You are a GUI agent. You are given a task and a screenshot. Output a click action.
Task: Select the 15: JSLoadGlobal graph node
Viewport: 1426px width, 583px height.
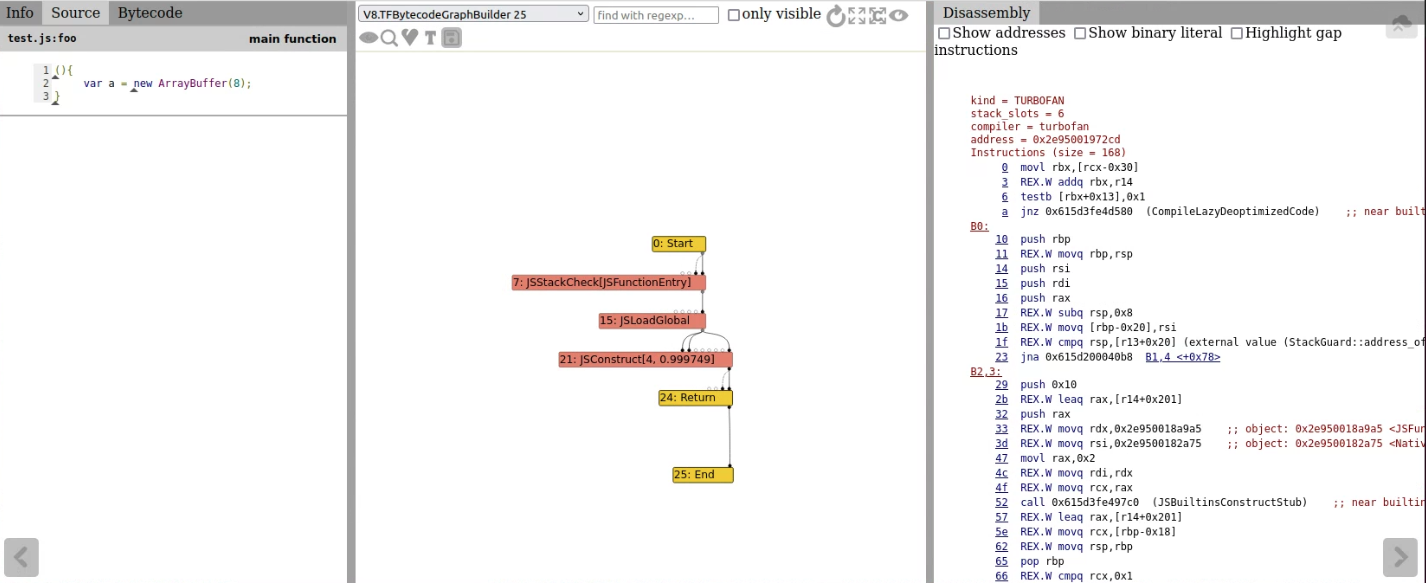tap(652, 321)
